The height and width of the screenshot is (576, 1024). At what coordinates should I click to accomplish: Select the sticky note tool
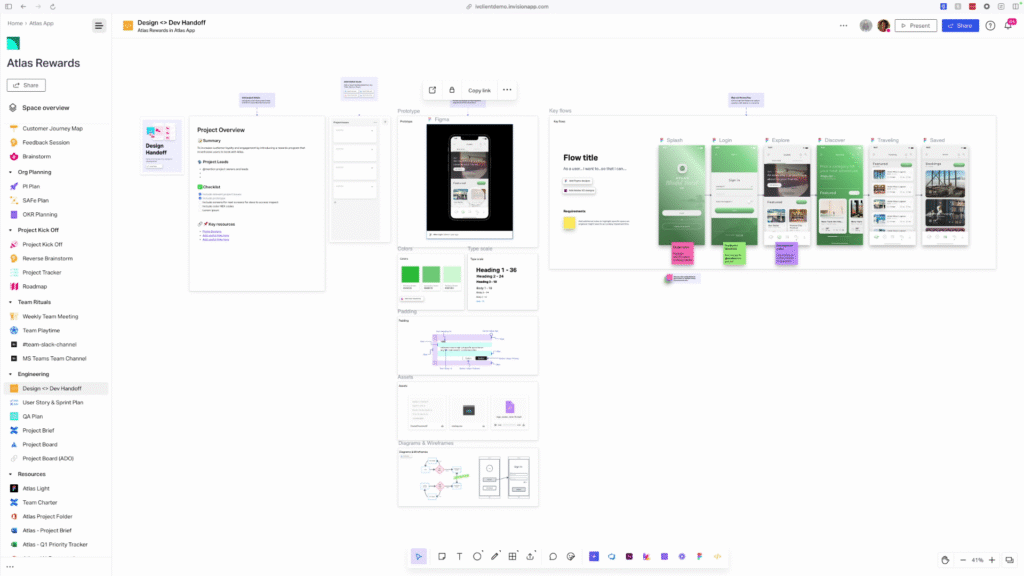click(x=441, y=556)
